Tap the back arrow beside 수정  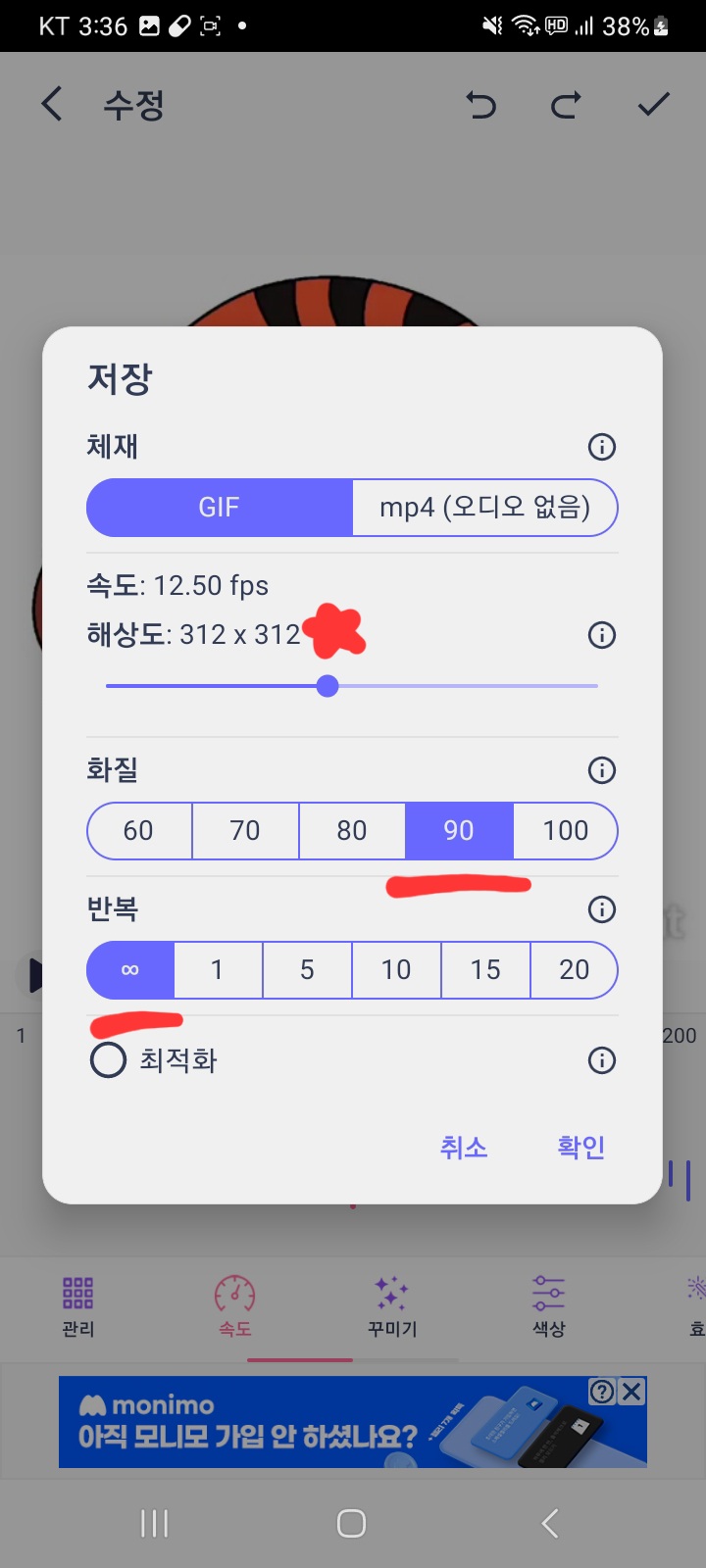[x=53, y=104]
